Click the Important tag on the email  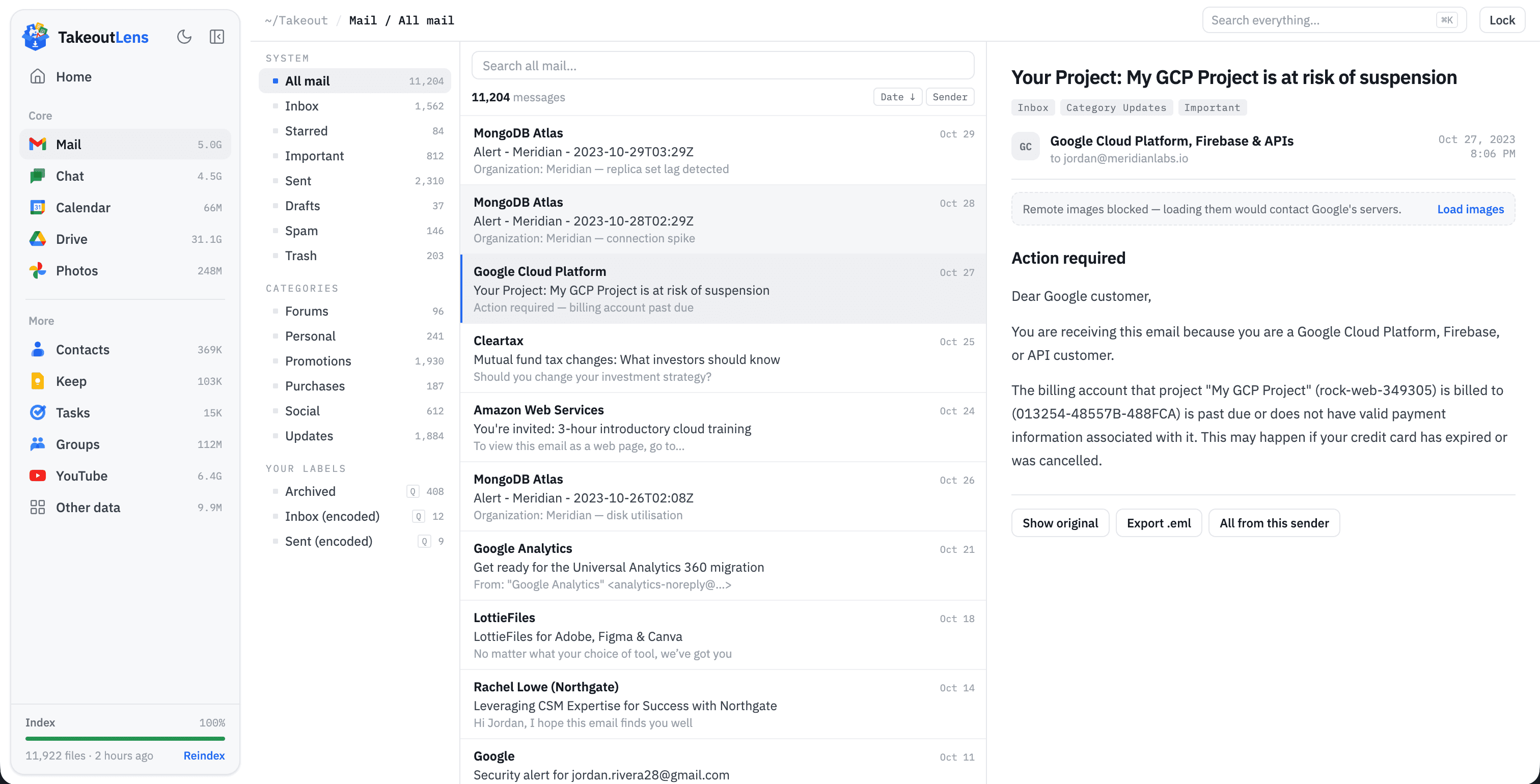coord(1212,107)
